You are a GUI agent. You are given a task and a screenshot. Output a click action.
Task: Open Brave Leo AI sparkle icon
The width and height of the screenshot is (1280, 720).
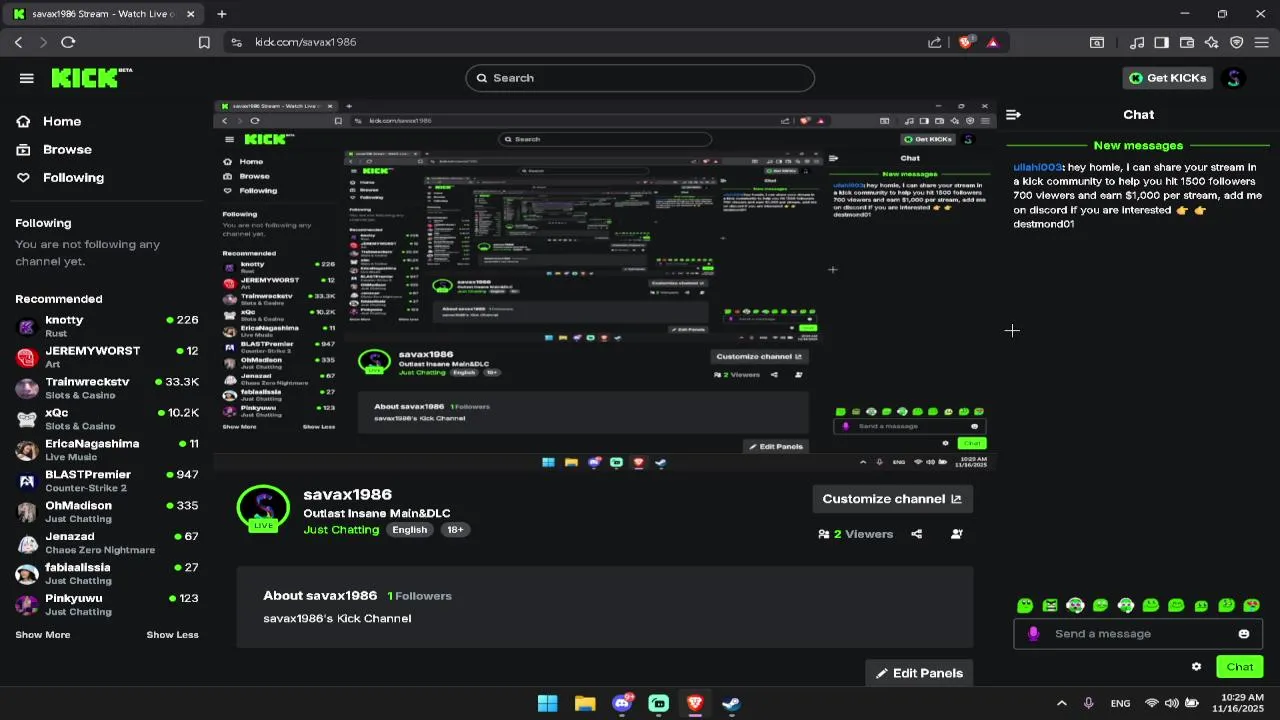click(x=1212, y=42)
